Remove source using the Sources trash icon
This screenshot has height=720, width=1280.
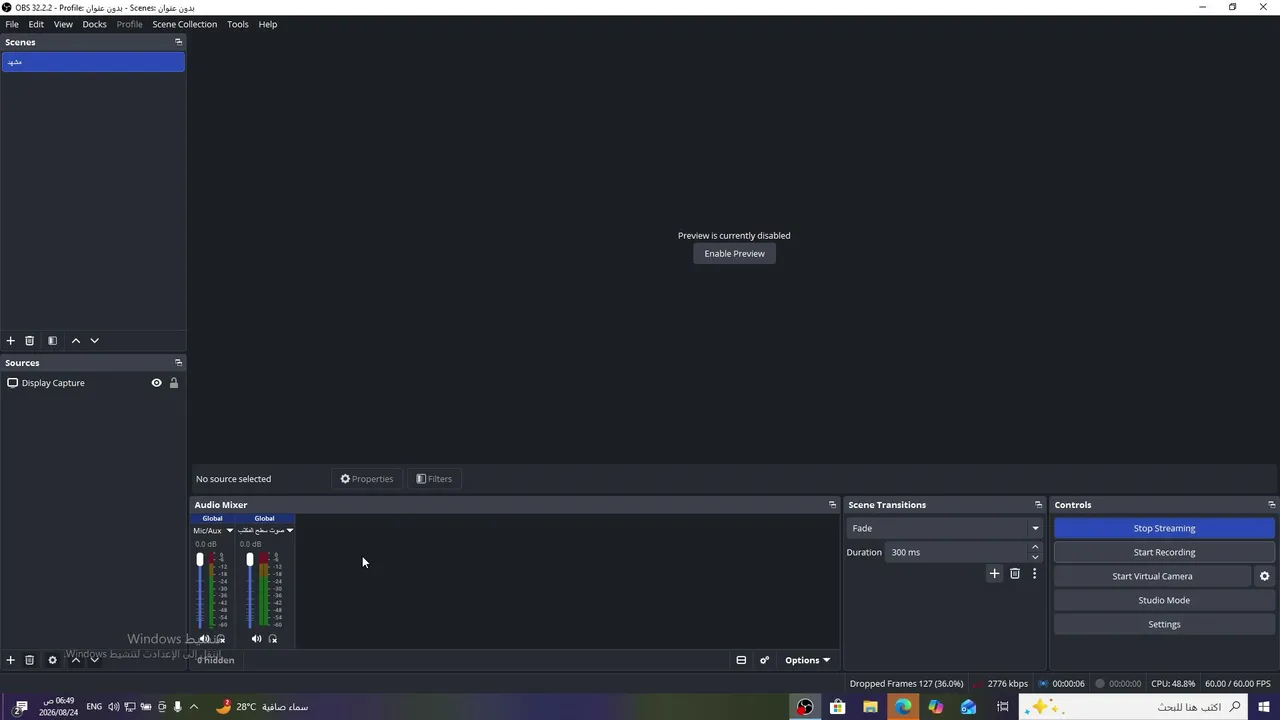pos(29,660)
